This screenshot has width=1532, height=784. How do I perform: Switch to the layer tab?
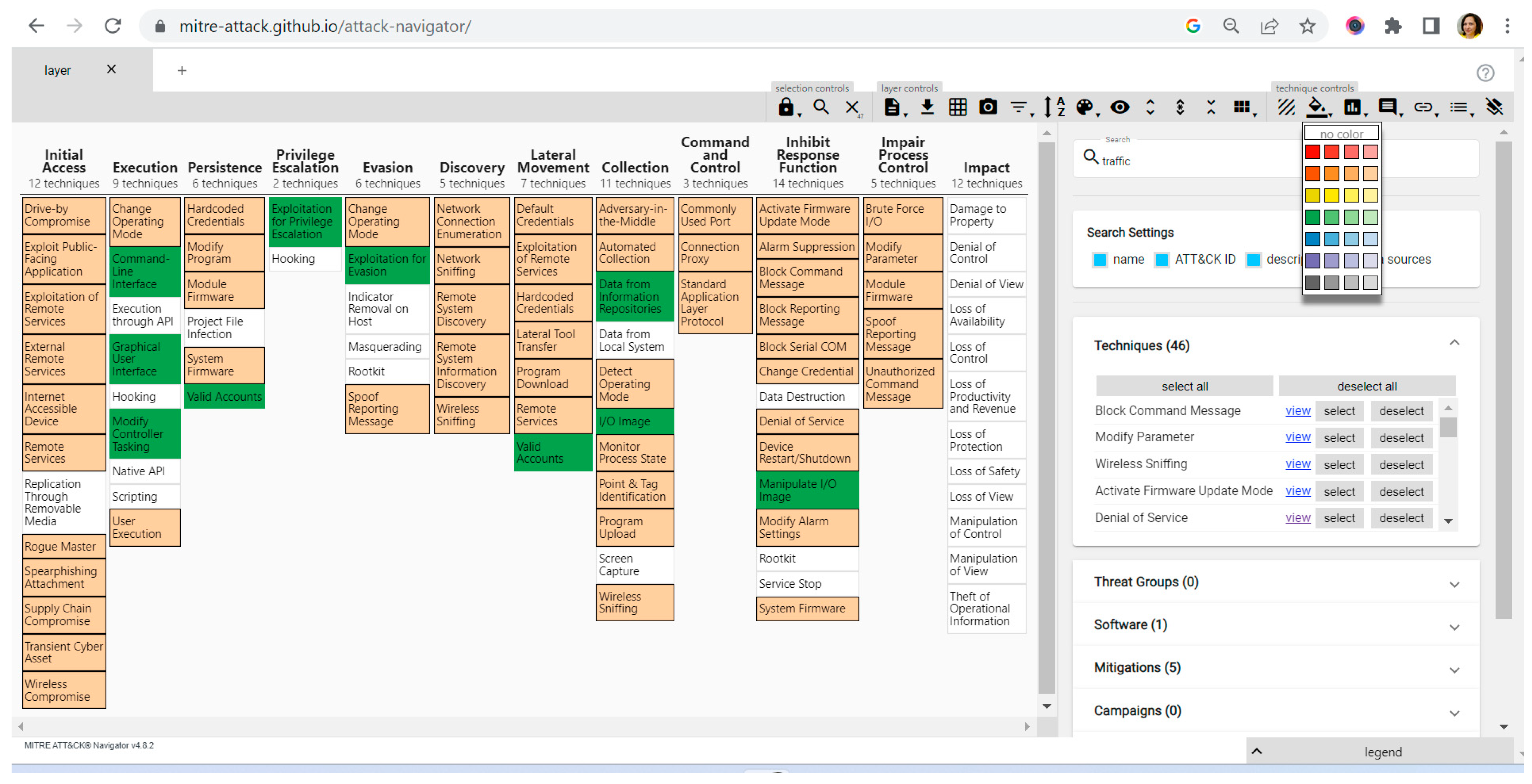point(58,71)
